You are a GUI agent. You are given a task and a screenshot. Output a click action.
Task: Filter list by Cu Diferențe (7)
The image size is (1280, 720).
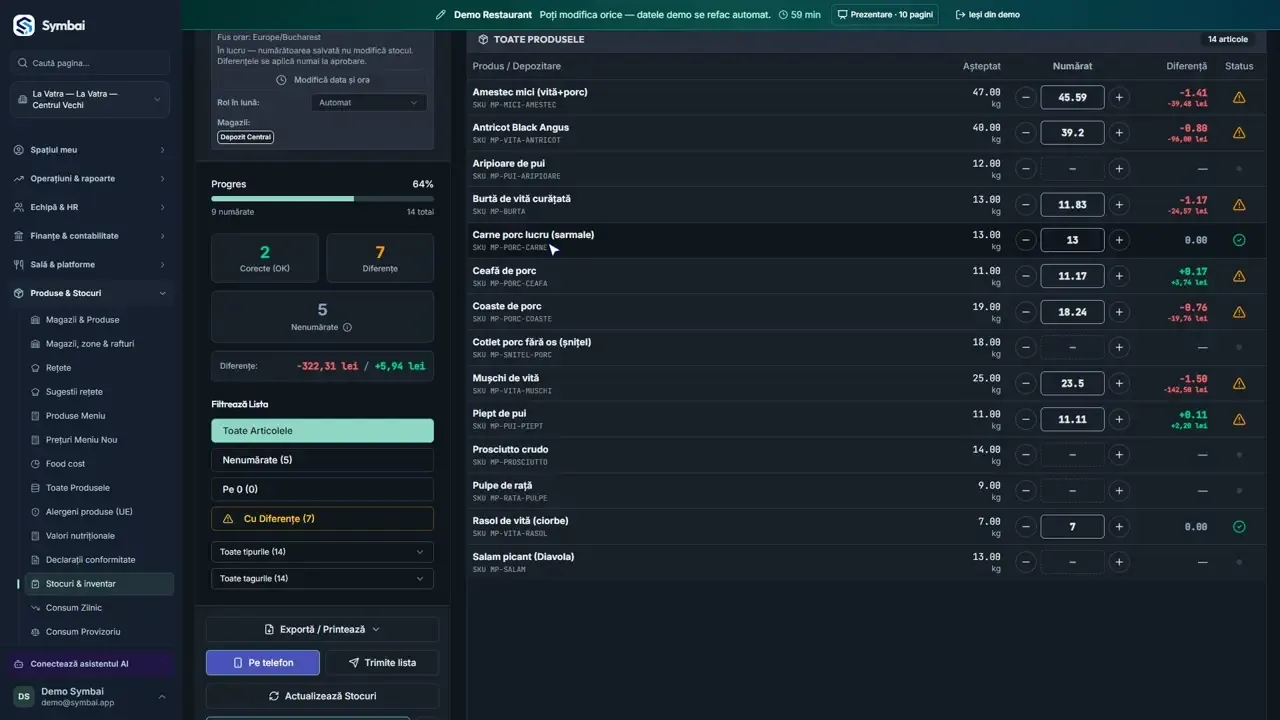tap(322, 519)
